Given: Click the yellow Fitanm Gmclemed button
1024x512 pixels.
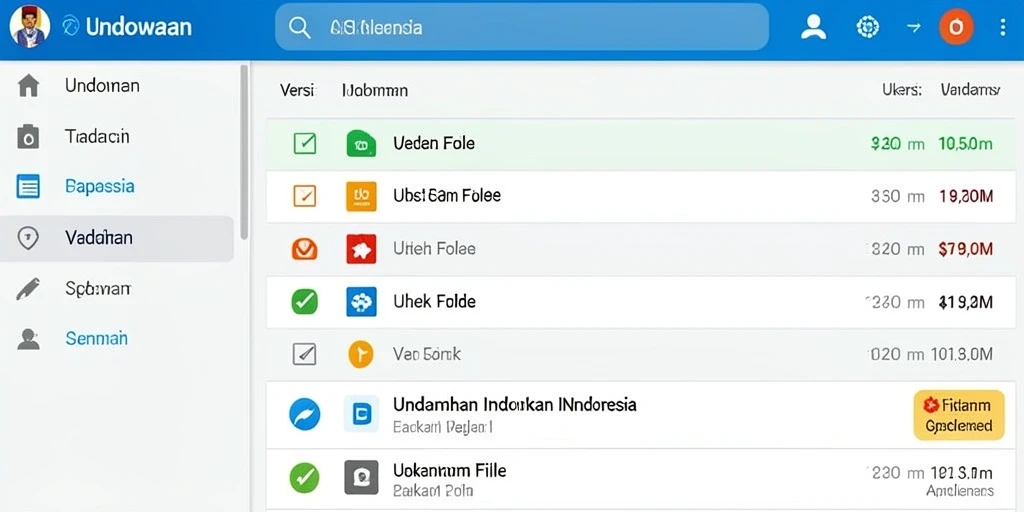Looking at the screenshot, I should (959, 415).
